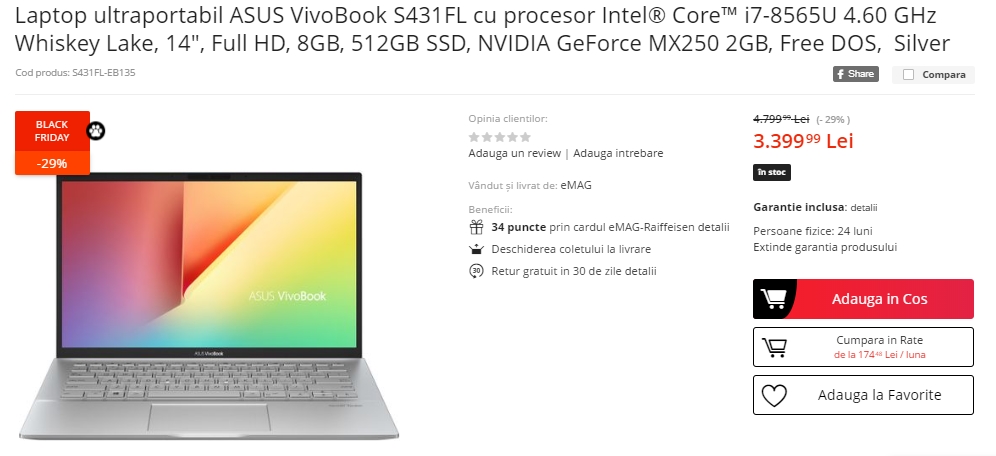The height and width of the screenshot is (456, 996).
Task: Open the eMAG seller link
Action: [x=575, y=185]
